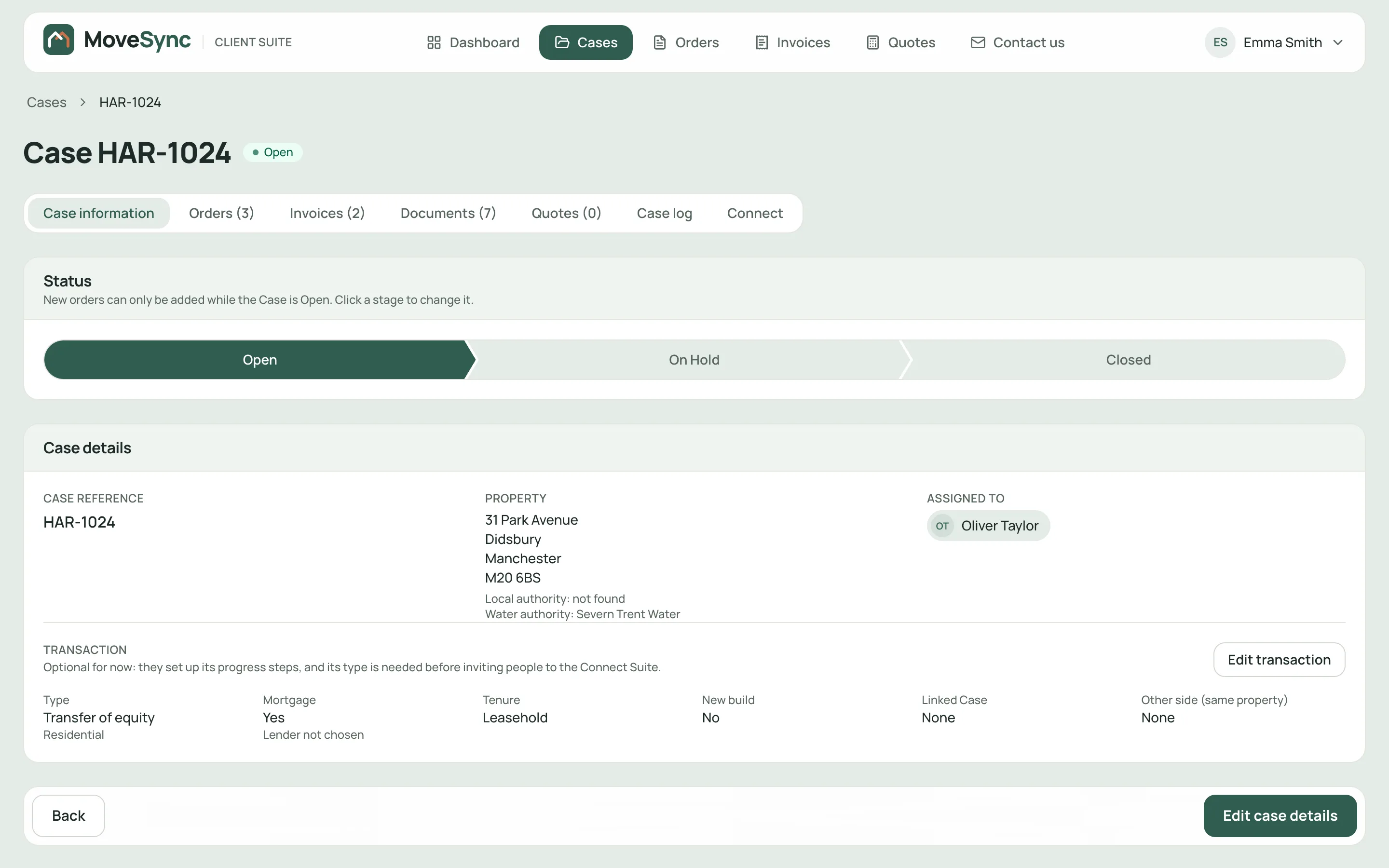Click the 'Leasehold' tenure value
This screenshot has width=1389, height=868.
515,718
